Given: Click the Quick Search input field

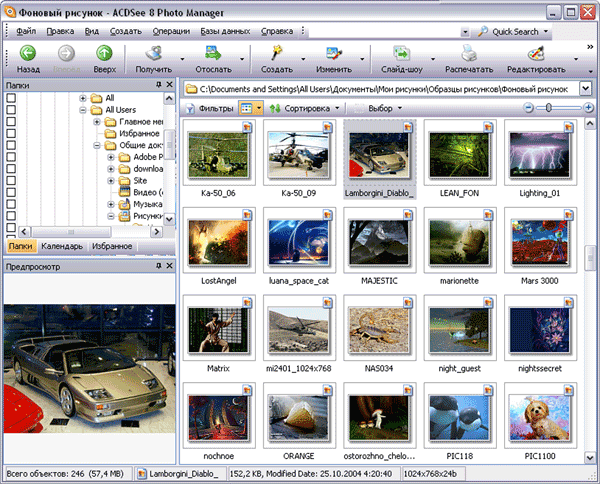Looking at the screenshot, I should 384,32.
